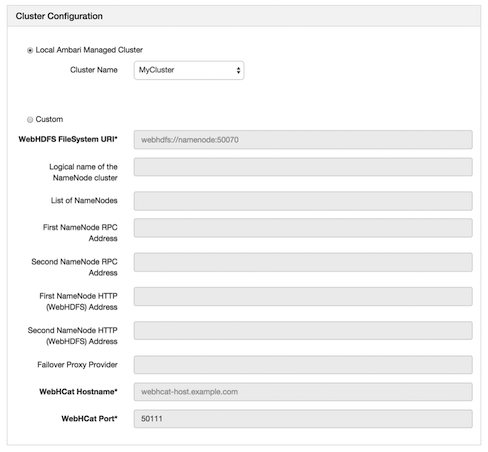This screenshot has height=452, width=488.
Task: Click the WebHCat Port field
Action: pos(303,419)
